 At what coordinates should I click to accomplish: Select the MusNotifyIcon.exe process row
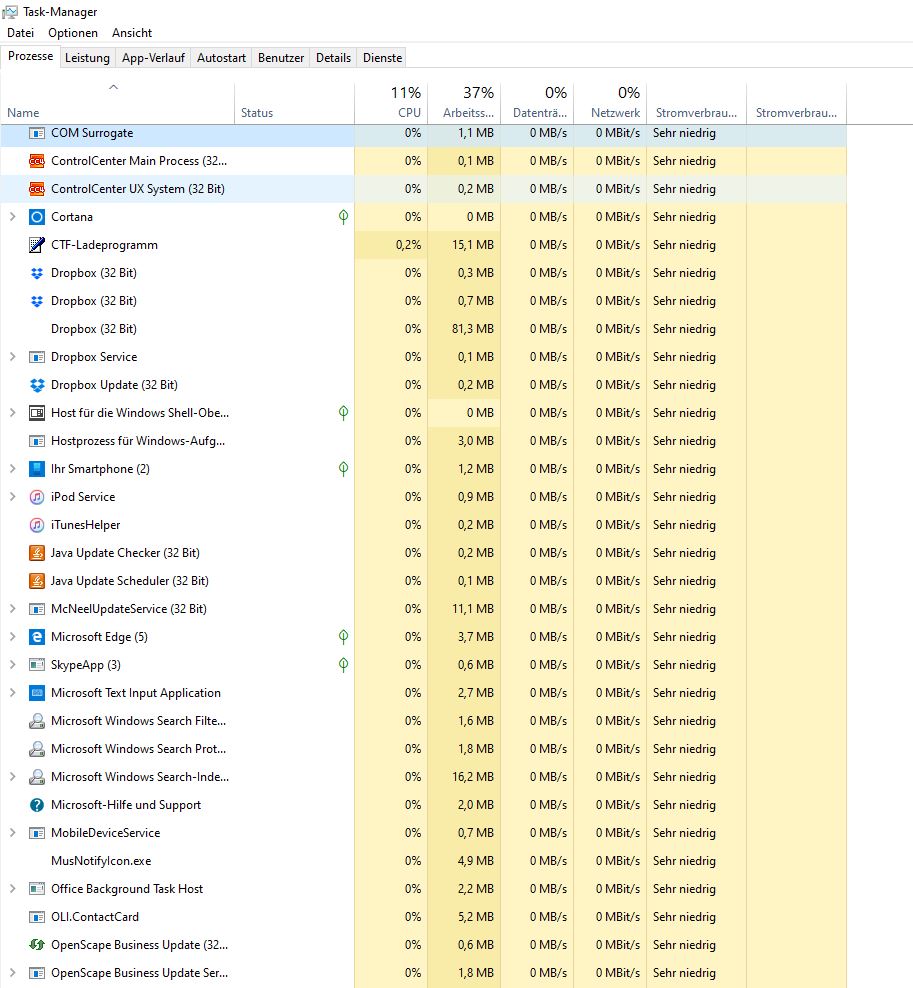[423, 861]
